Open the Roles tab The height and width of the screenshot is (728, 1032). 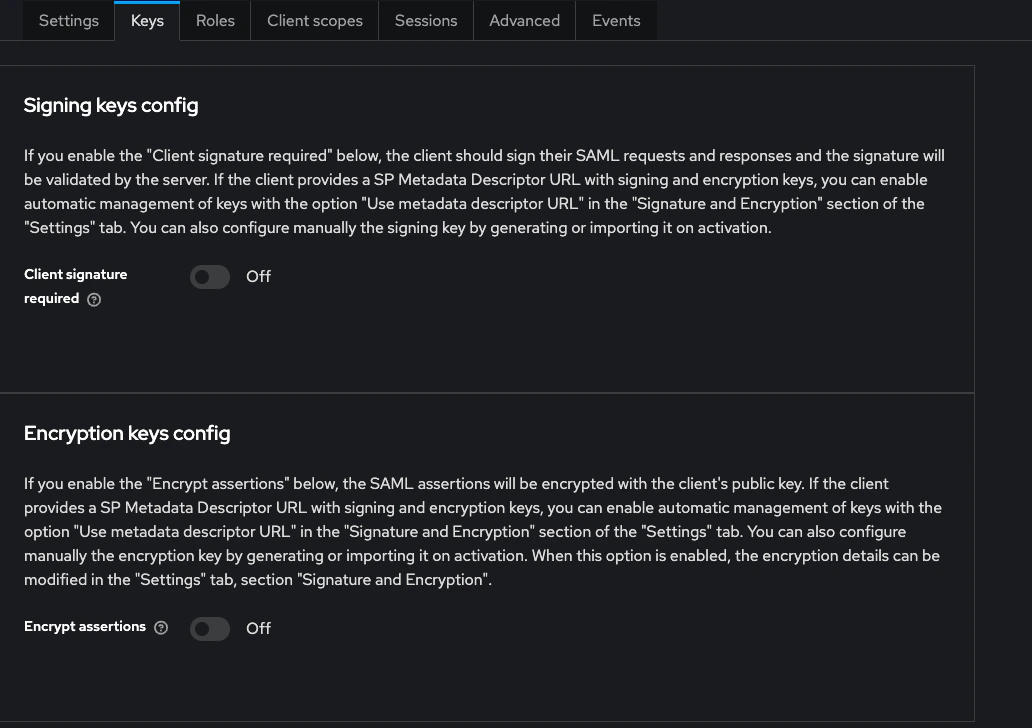click(215, 20)
